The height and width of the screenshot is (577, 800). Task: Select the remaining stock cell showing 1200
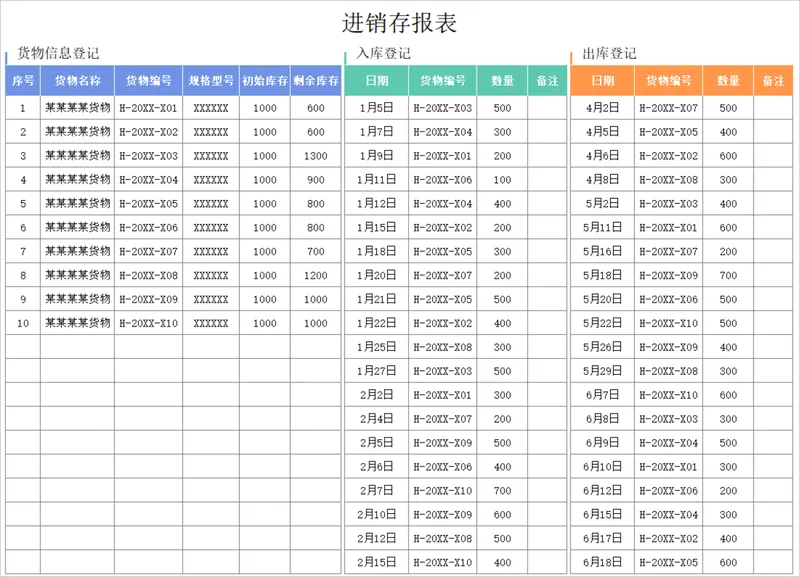tap(316, 275)
